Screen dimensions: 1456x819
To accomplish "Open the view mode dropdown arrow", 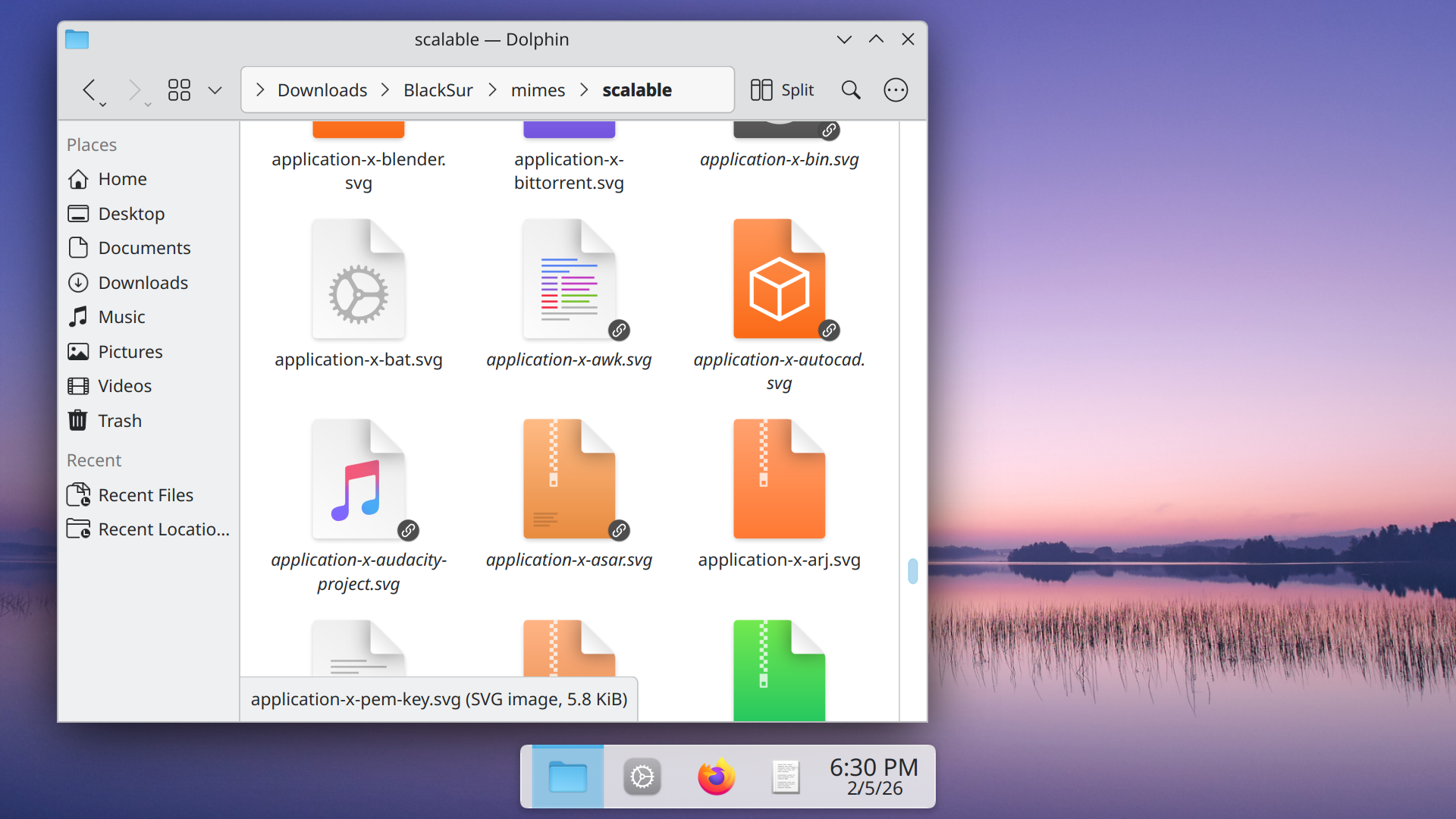I will tap(215, 90).
